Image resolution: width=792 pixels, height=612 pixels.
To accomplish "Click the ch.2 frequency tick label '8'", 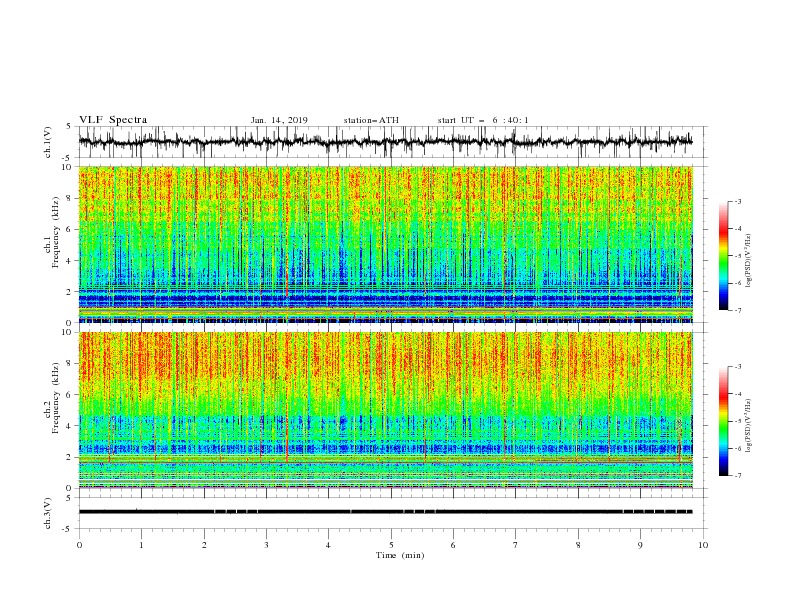I will click(70, 364).
